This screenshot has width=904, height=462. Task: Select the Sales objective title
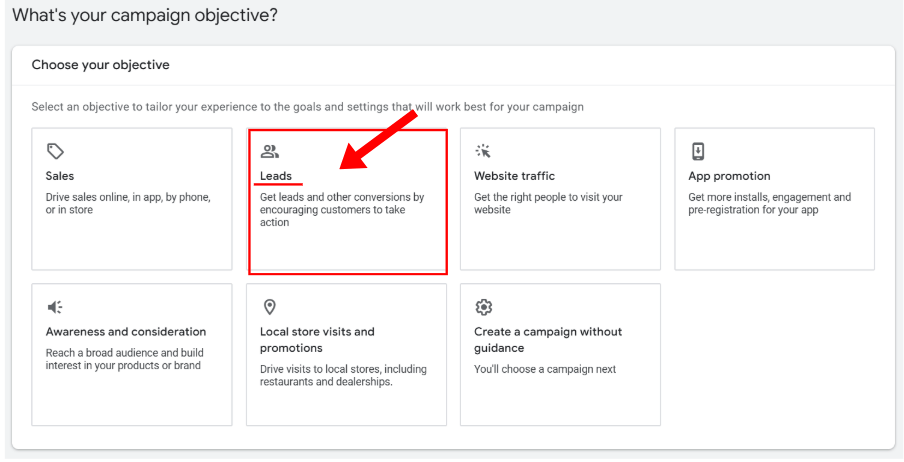point(60,176)
